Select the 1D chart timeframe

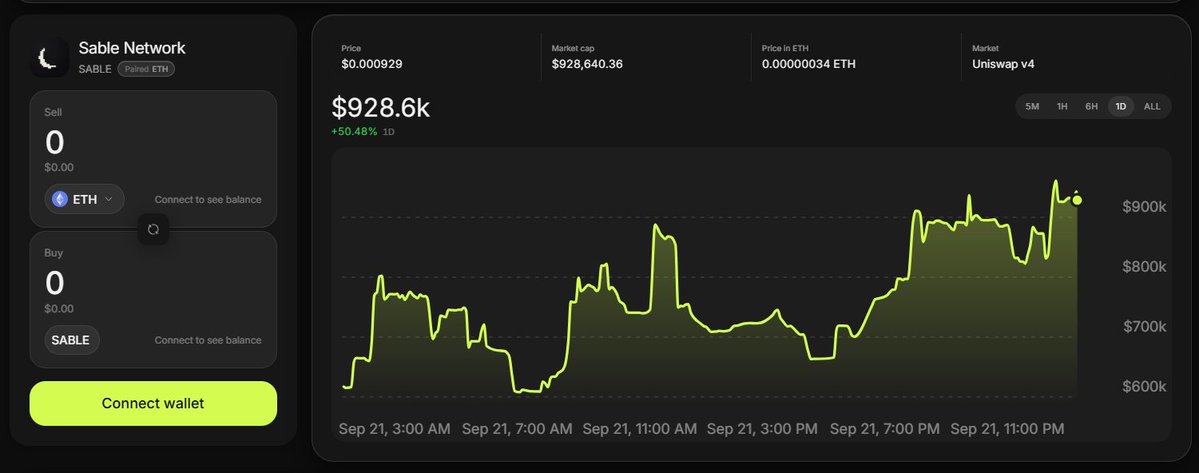point(1121,106)
